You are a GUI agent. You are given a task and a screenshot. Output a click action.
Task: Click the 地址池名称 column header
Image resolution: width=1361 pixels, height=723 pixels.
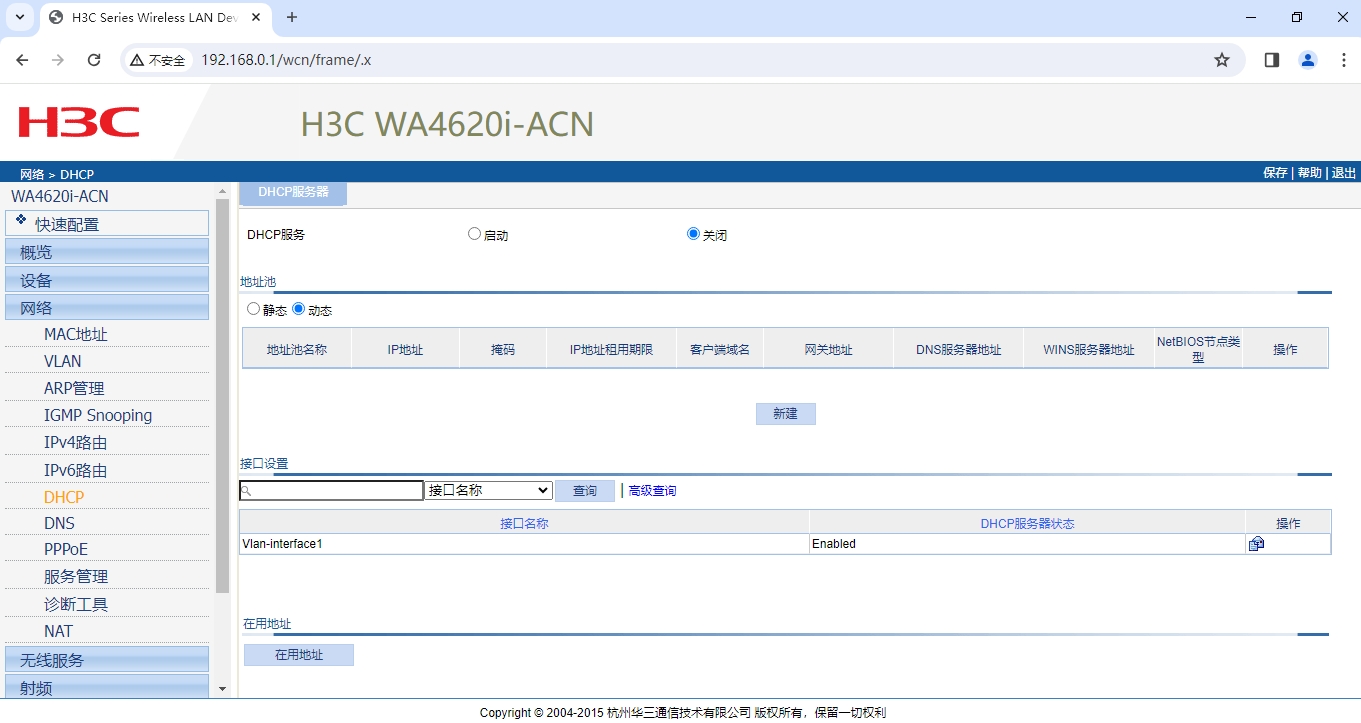(297, 349)
